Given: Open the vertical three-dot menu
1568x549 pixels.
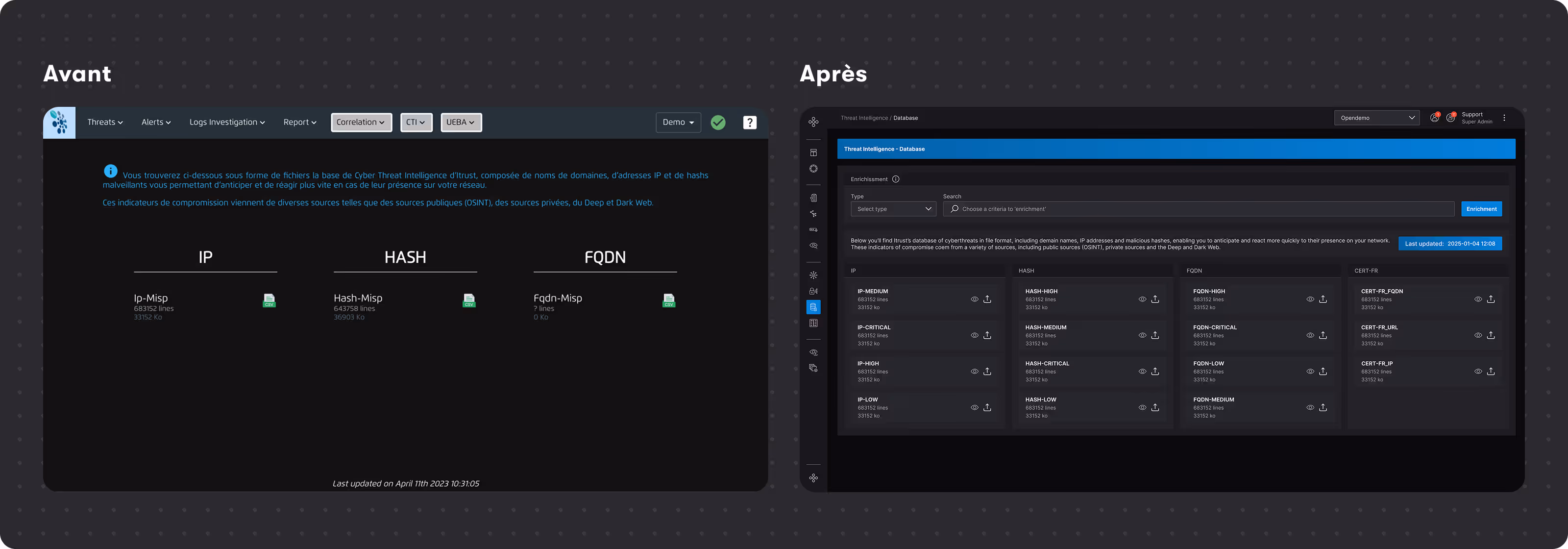Looking at the screenshot, I should (1504, 118).
